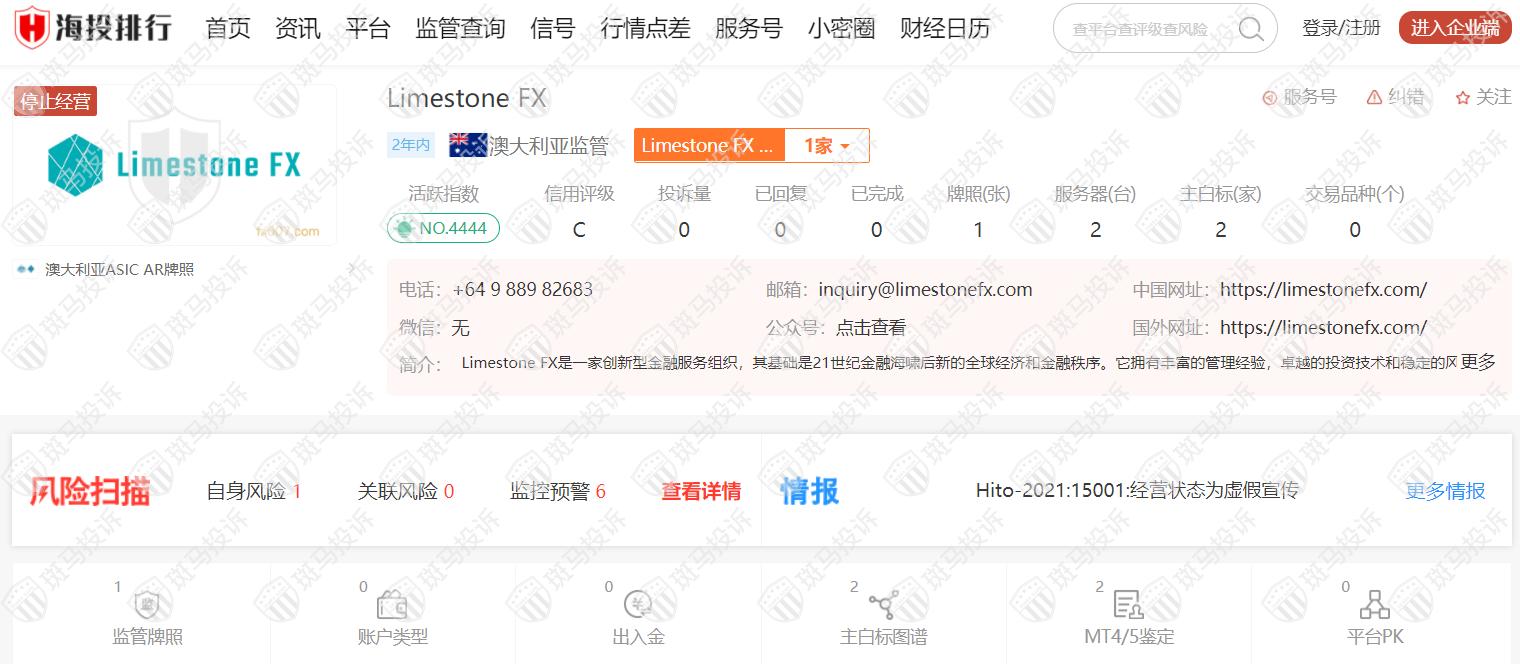This screenshot has width=1520, height=664.
Task: Click the 监控预警 6 entry
Action: (558, 491)
